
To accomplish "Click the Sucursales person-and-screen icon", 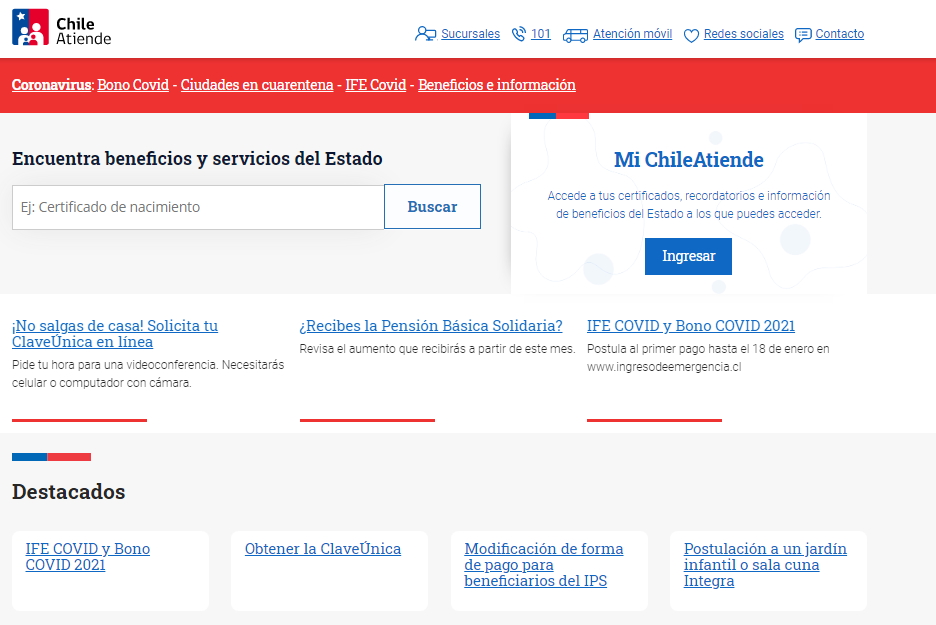I will pyautogui.click(x=426, y=34).
